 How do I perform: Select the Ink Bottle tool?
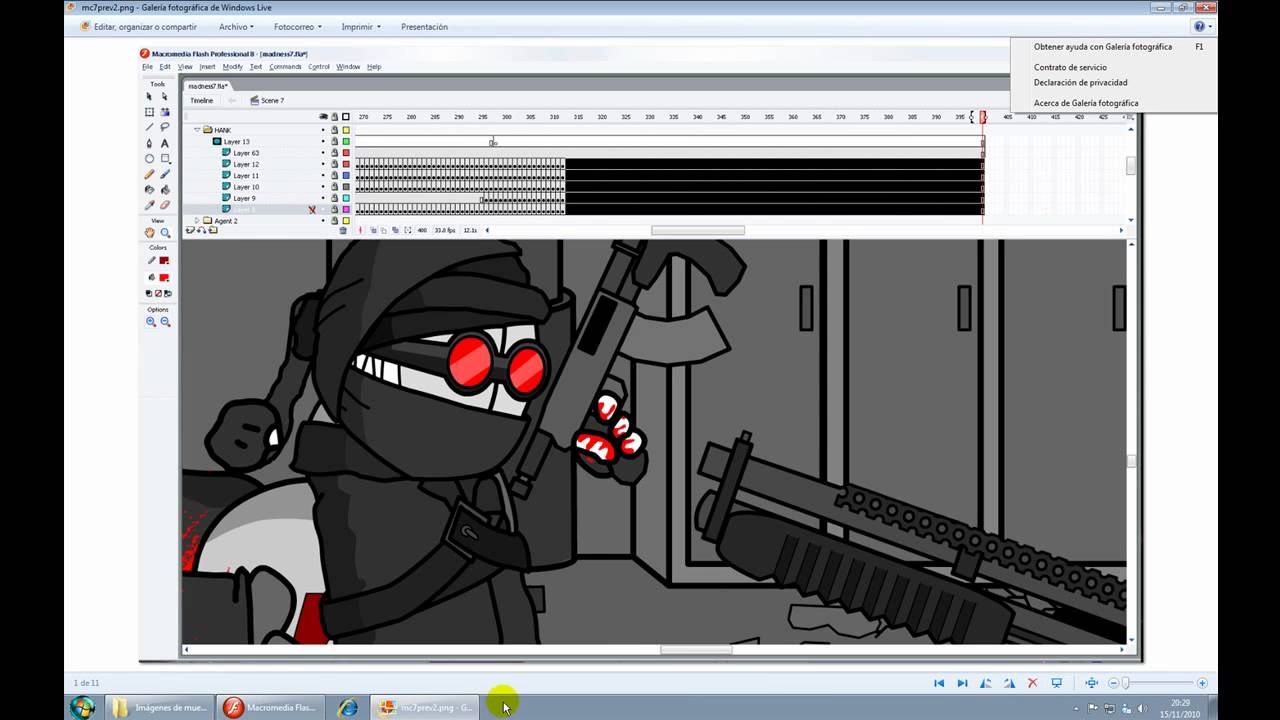click(150, 189)
